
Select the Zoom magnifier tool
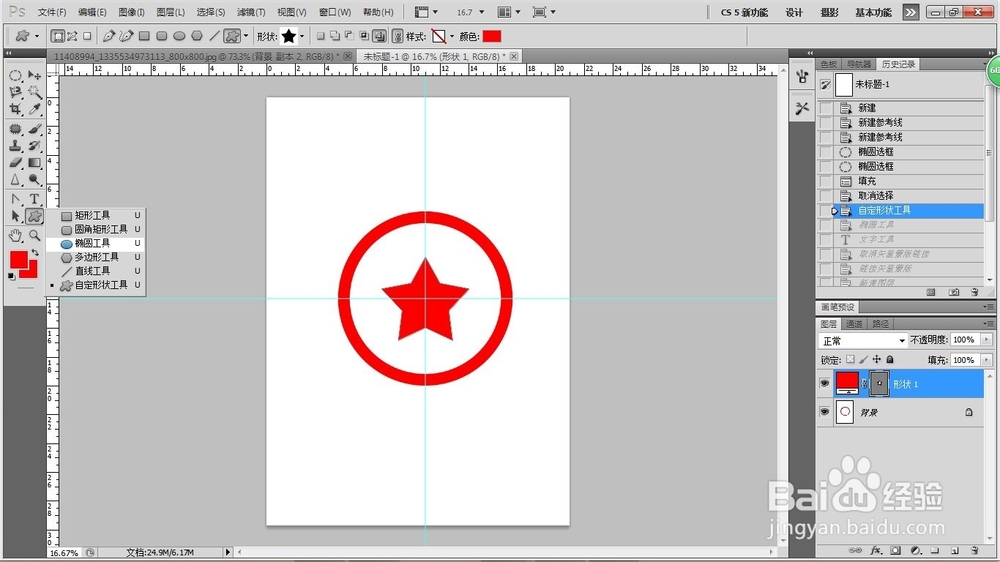[x=34, y=236]
